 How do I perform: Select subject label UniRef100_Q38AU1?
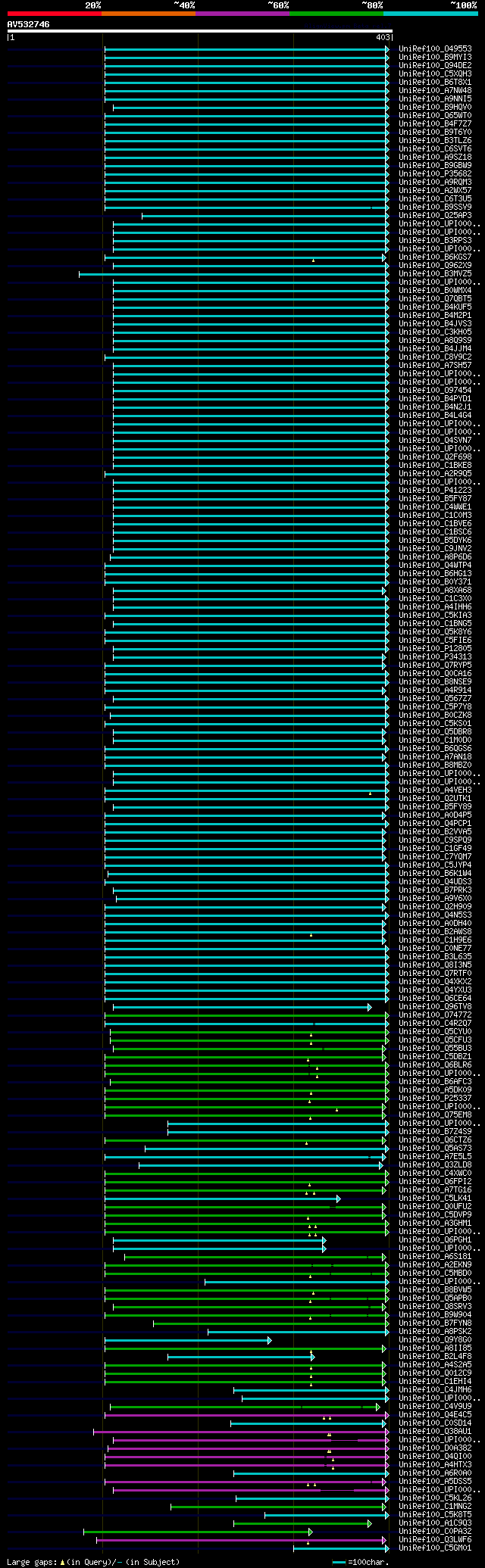coord(436,1431)
